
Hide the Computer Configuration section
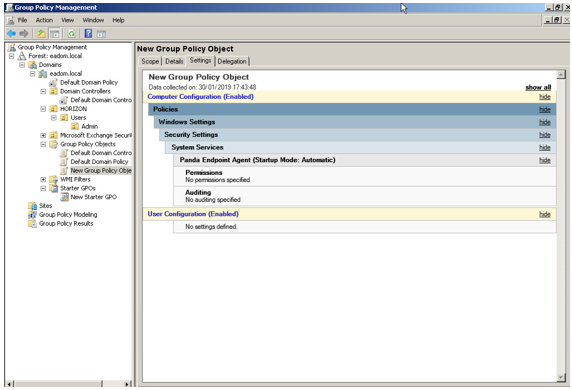click(545, 97)
